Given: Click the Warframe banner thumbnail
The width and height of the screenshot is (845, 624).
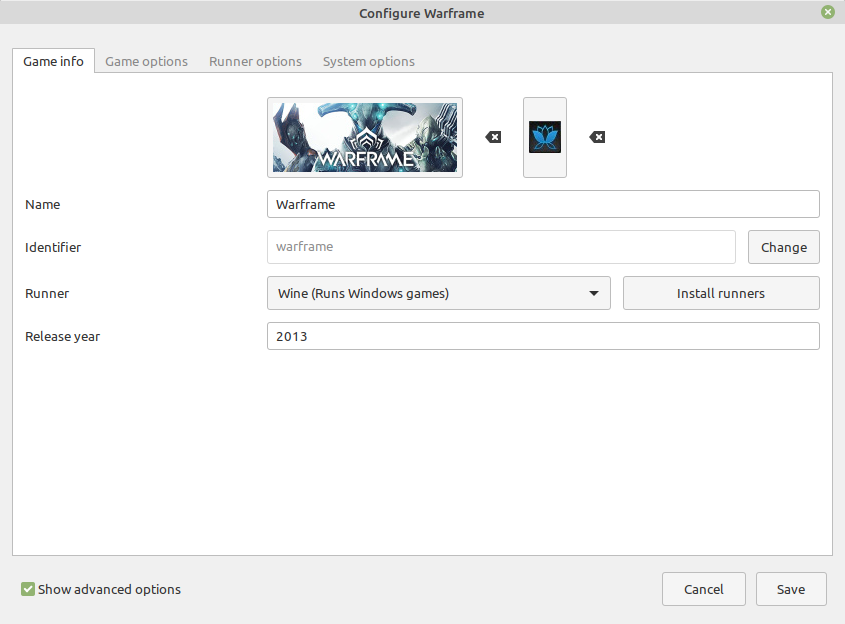Looking at the screenshot, I should [x=365, y=137].
